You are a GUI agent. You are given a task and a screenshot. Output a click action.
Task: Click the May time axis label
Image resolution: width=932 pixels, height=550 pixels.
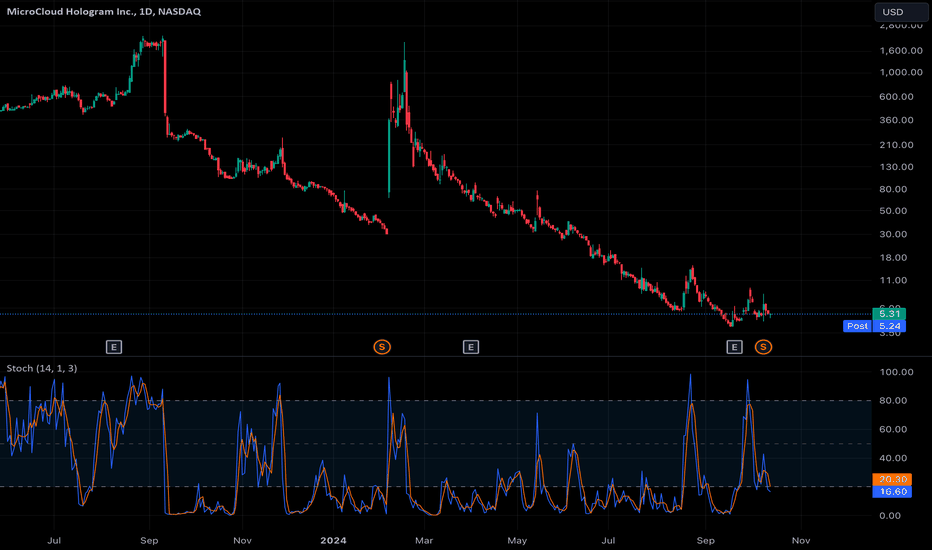(x=517, y=540)
